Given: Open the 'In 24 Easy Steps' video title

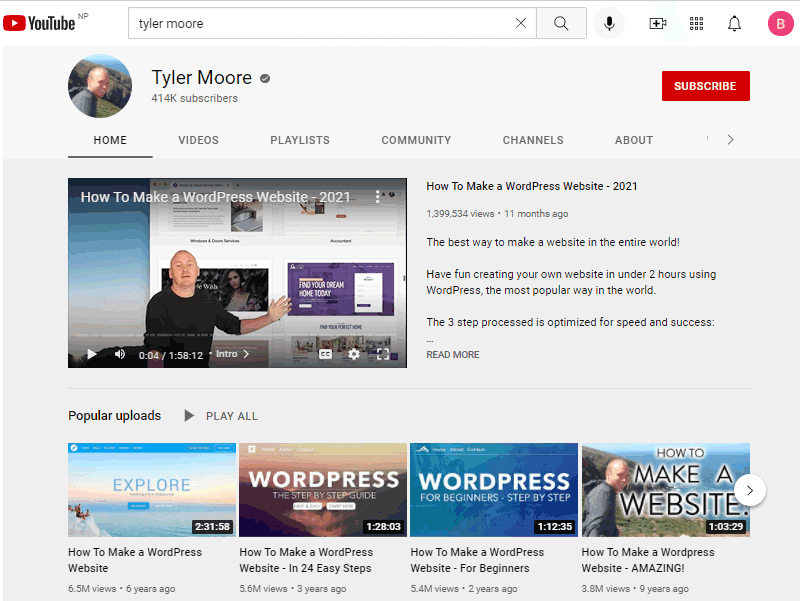Looking at the screenshot, I should [x=306, y=560].
